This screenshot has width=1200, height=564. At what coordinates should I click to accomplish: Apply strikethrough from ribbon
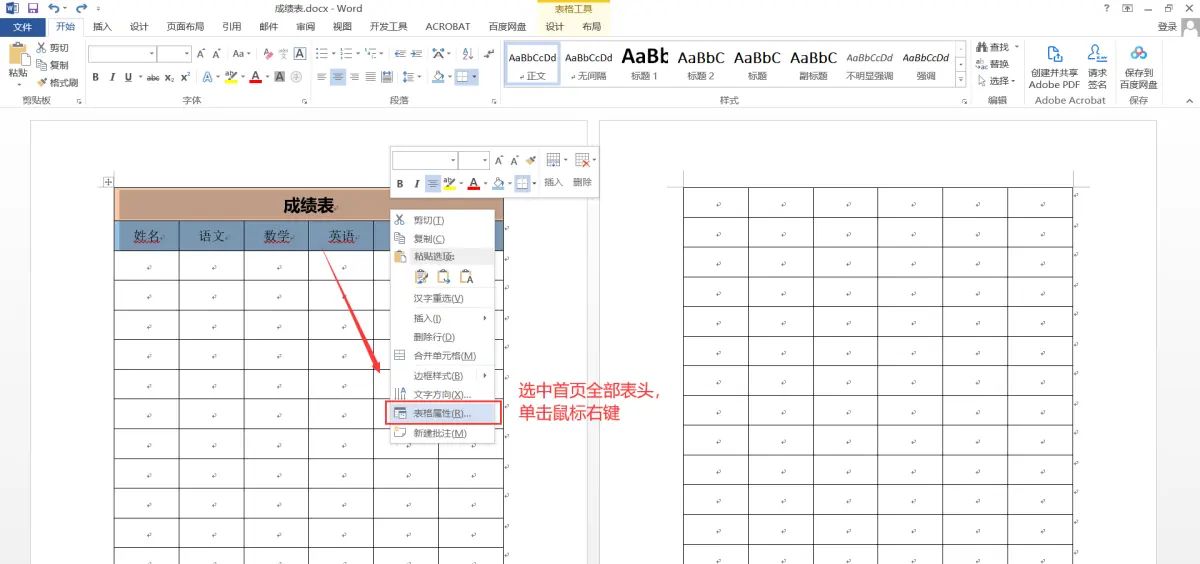[x=153, y=77]
